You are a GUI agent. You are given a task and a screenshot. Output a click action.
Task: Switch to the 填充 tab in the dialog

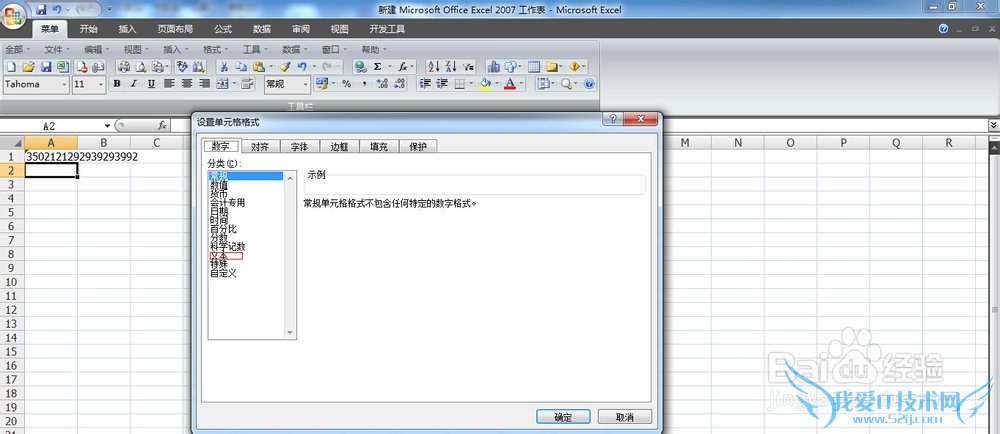379,147
